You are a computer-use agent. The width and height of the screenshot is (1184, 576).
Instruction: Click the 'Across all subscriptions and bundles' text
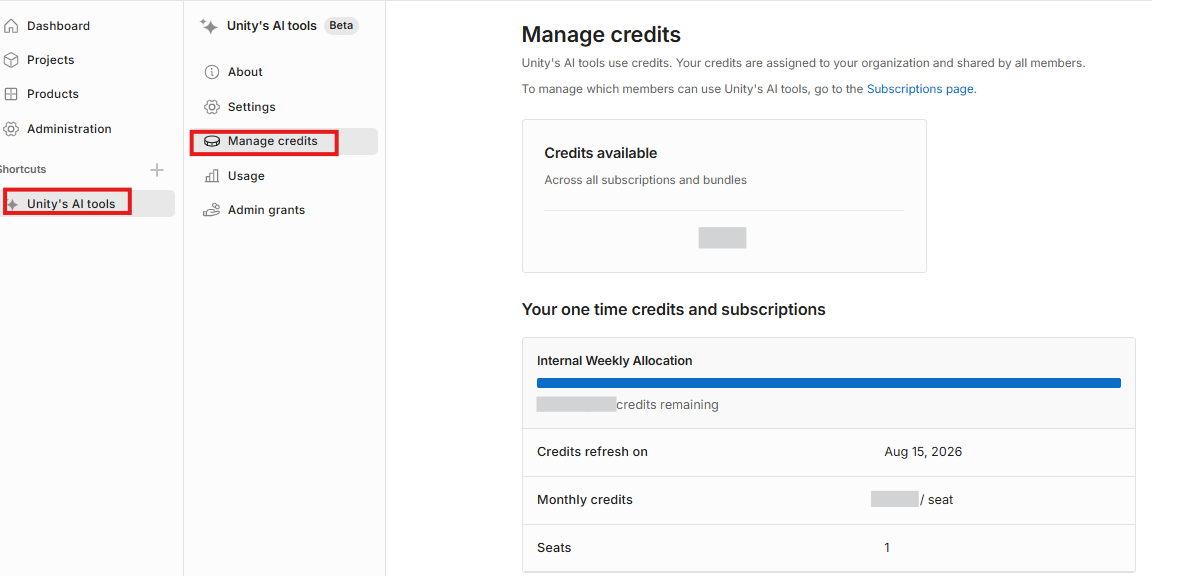(x=646, y=180)
